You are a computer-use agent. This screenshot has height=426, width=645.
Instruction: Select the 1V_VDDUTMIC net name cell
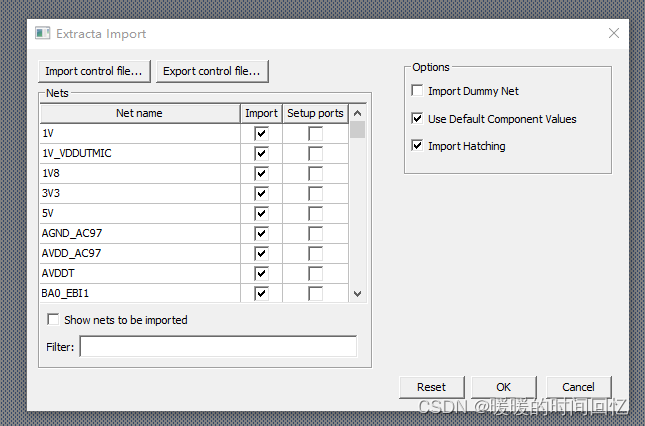[x=140, y=154]
